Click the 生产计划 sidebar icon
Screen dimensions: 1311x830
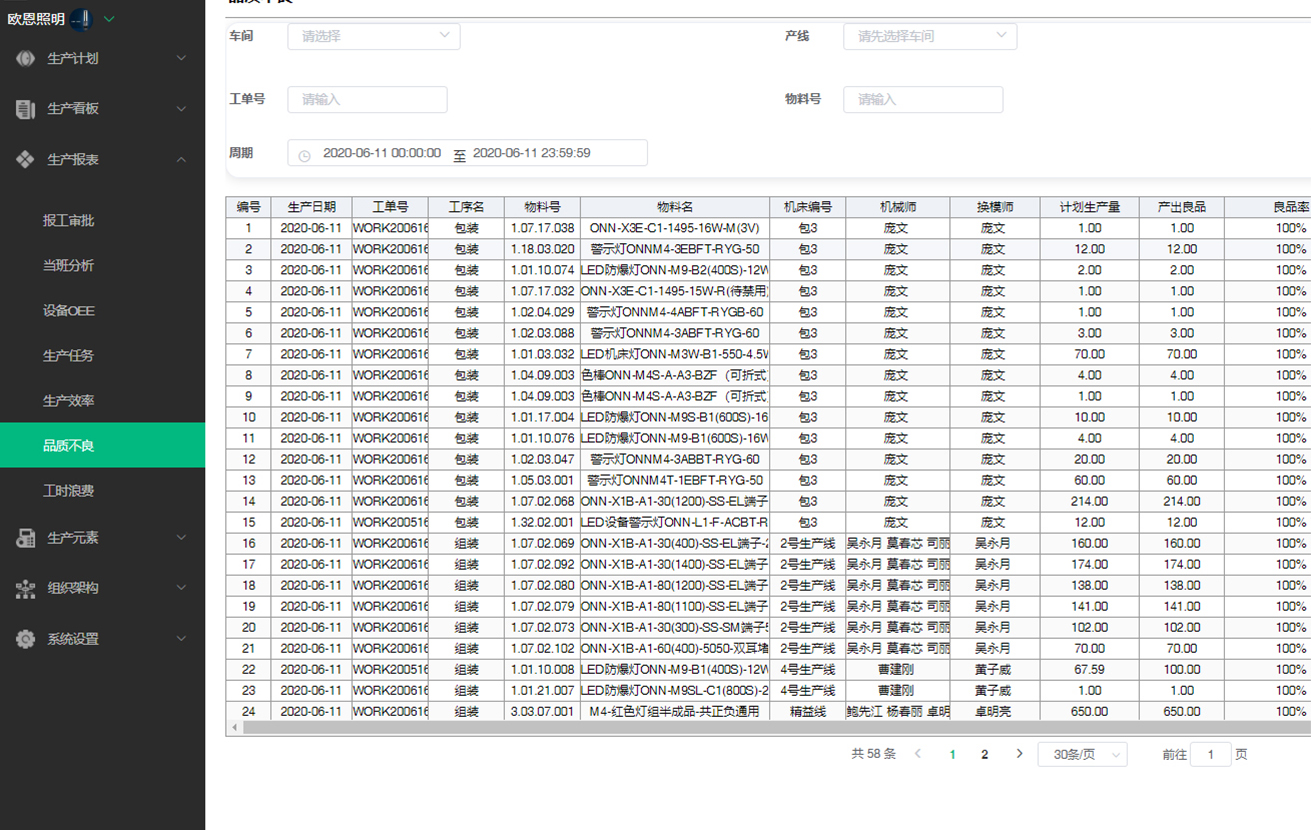26,59
